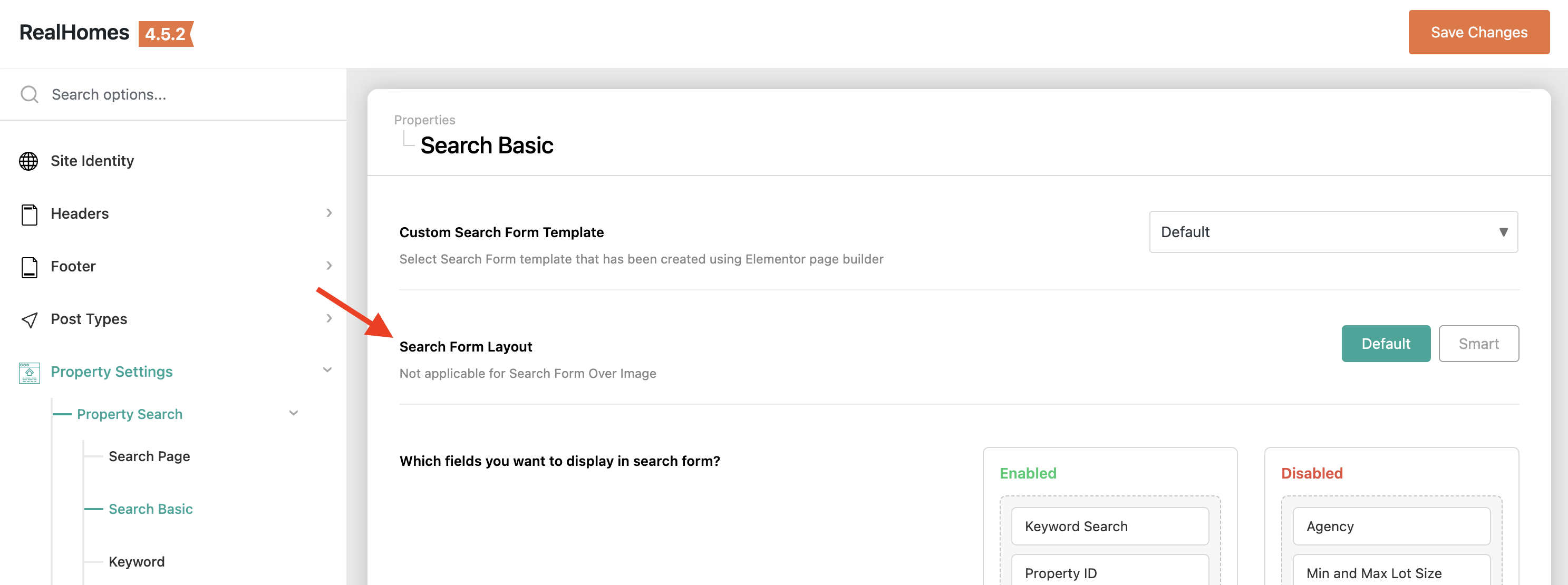The width and height of the screenshot is (1568, 585).
Task: Expand the Headers menu chevron
Action: point(328,213)
